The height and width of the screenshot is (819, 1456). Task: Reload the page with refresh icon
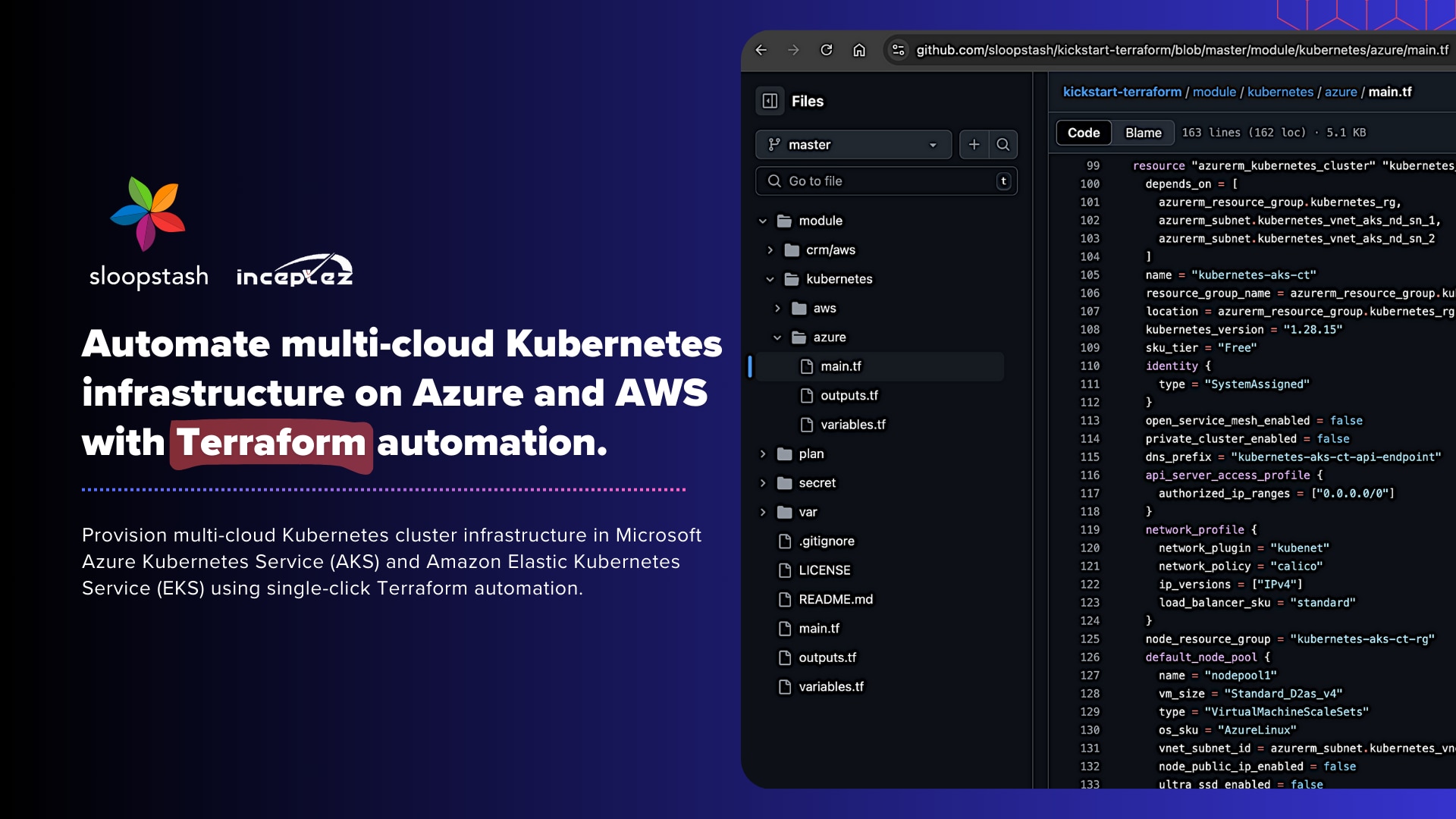[827, 50]
